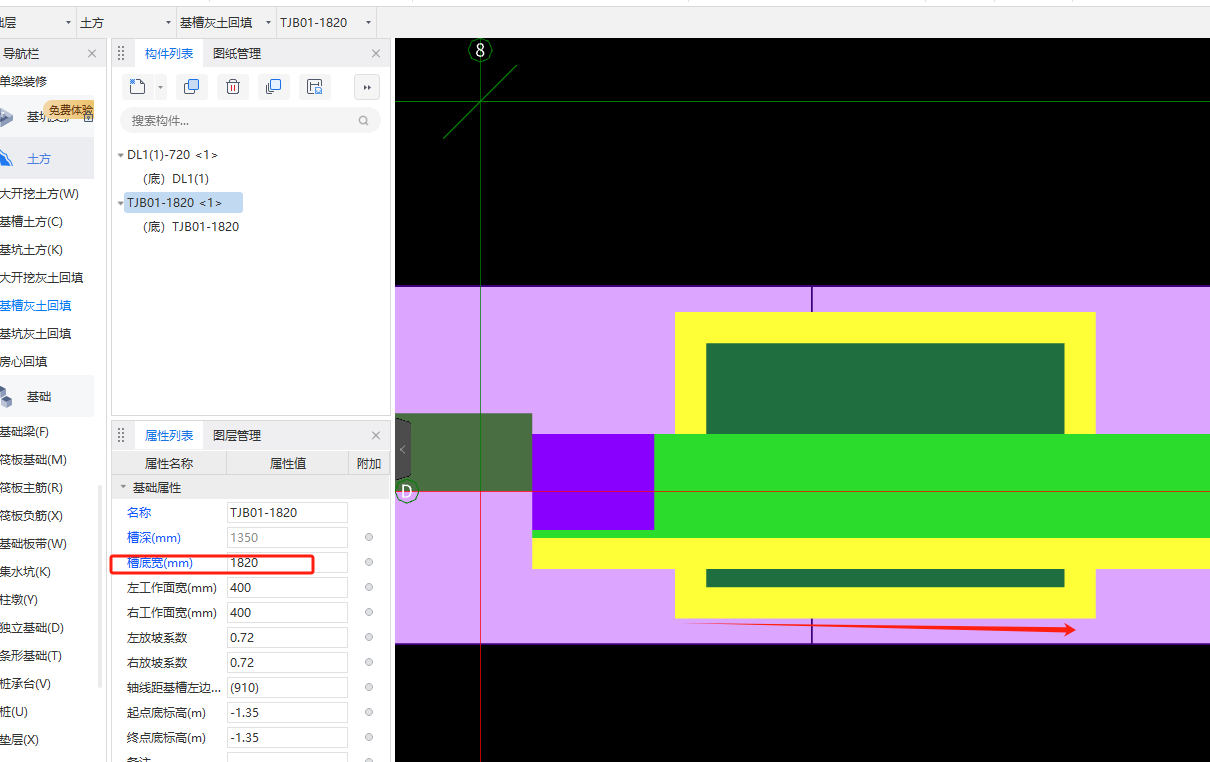Select 筏板基础(M) in navigation
This screenshot has height=762, width=1210.
coord(33,460)
